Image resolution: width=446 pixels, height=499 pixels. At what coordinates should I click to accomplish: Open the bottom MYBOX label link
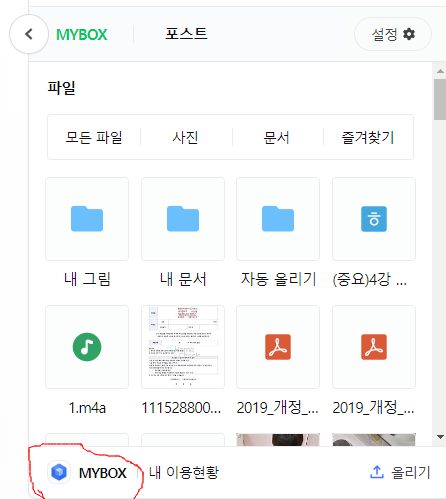(x=103, y=473)
